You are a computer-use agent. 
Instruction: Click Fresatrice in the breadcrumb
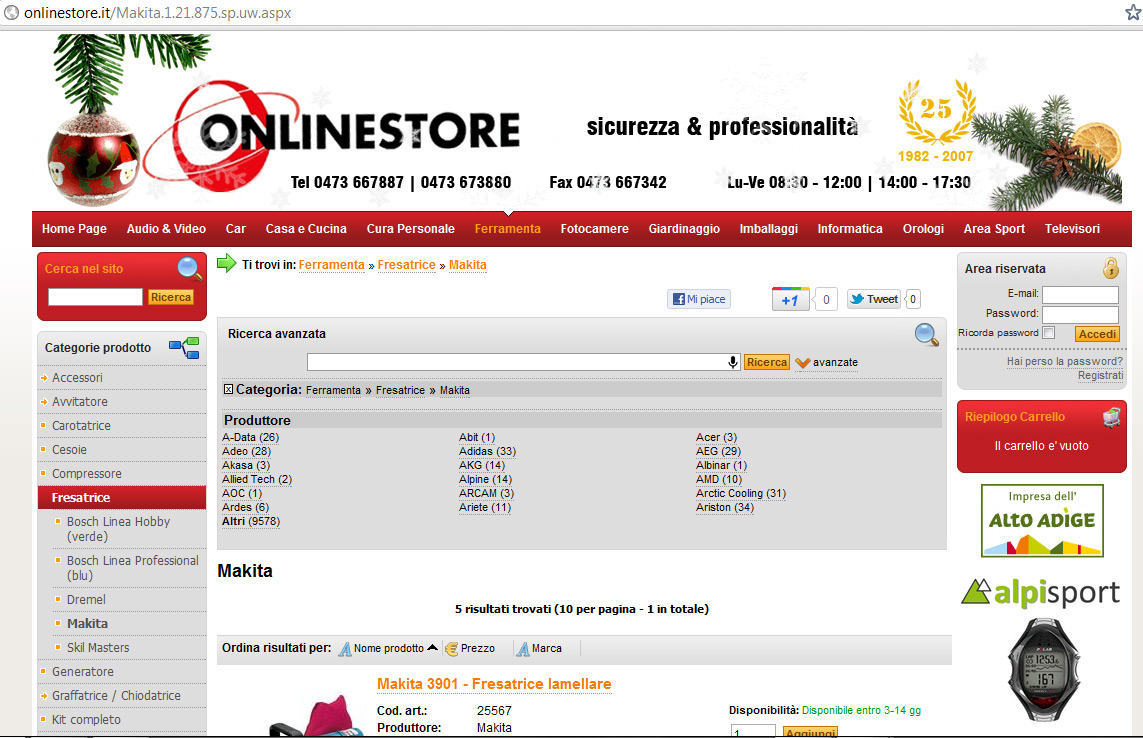[406, 265]
